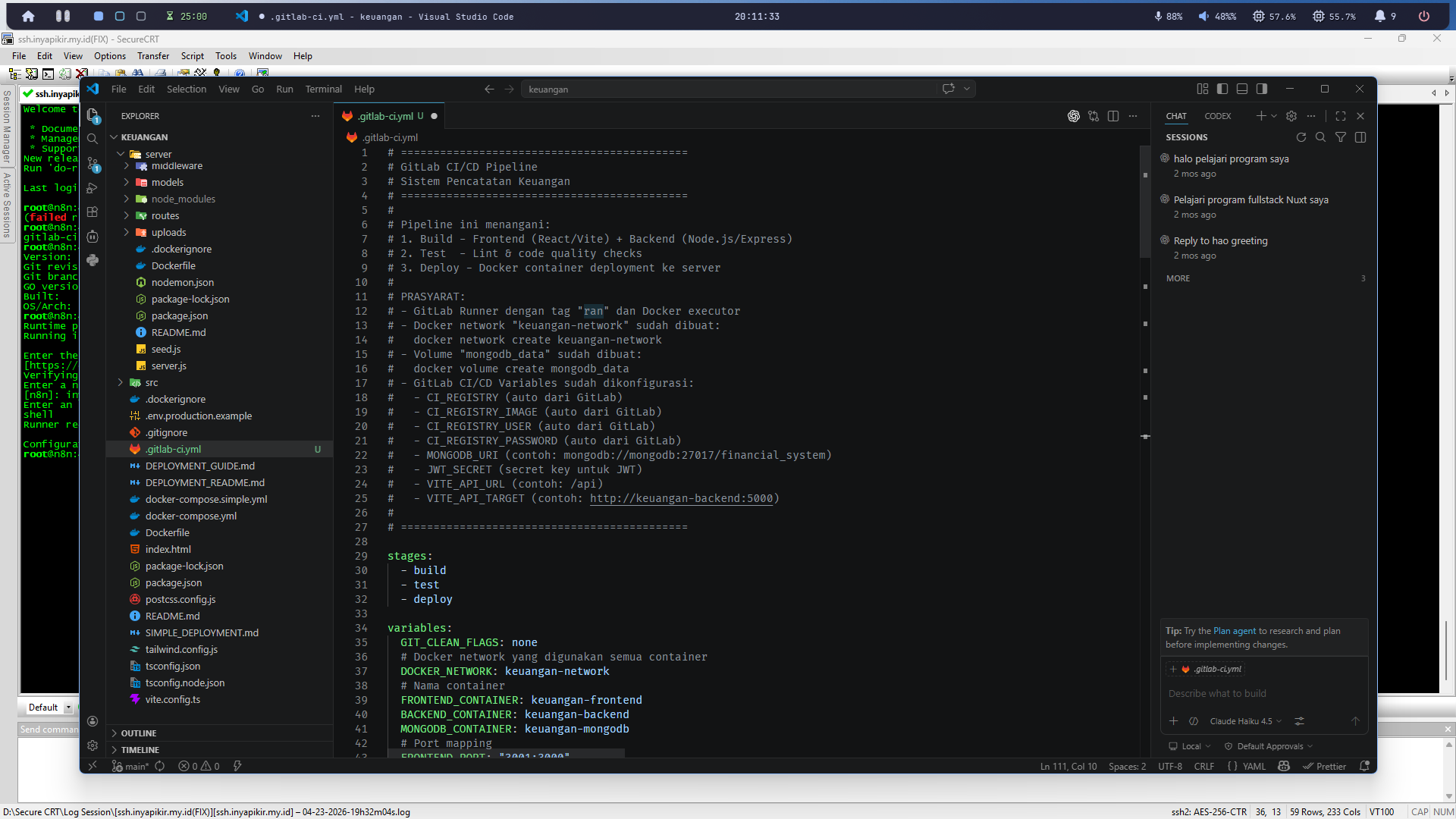
Task: Open remote window indicator in status bar
Action: pos(93,766)
